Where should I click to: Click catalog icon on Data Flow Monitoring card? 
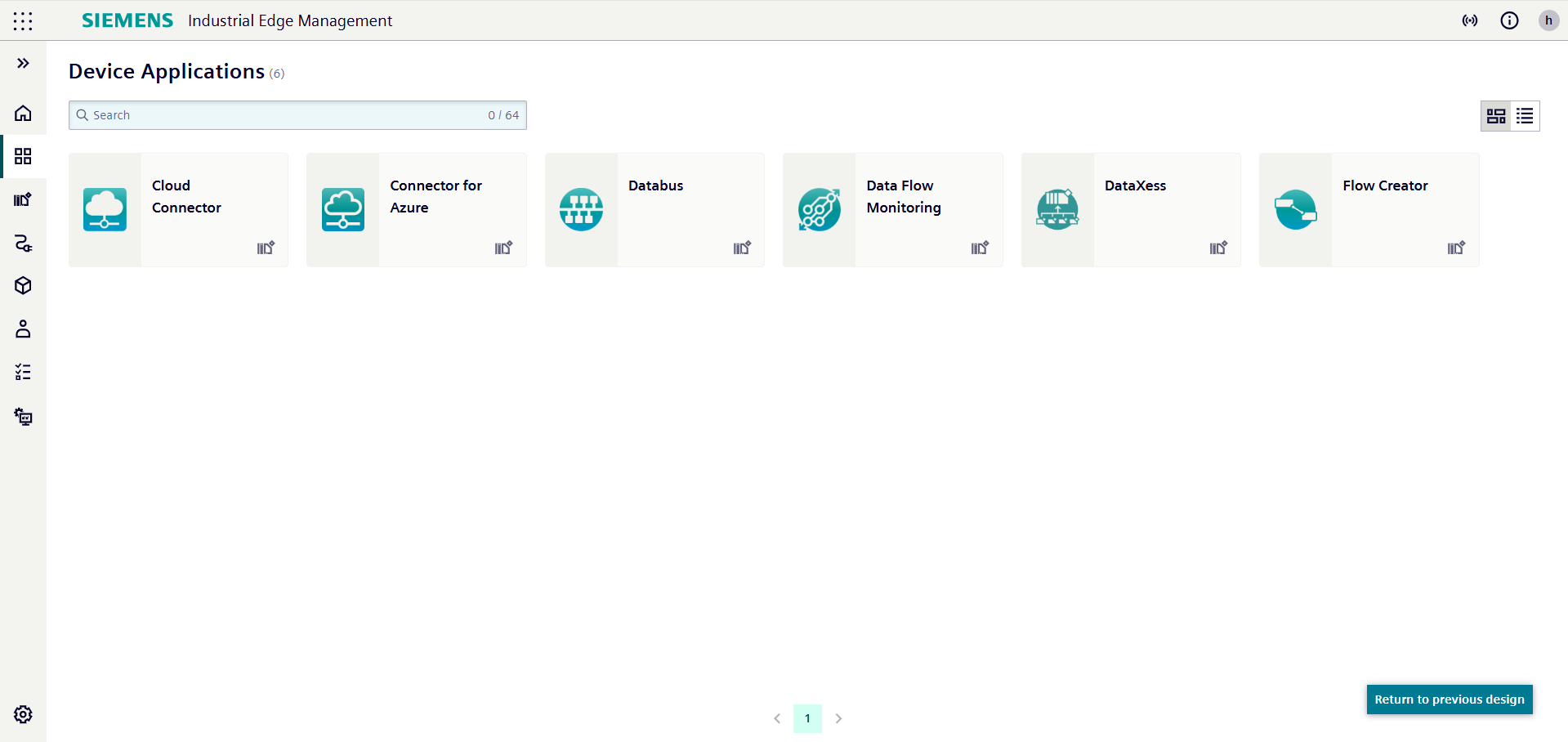coord(981,248)
